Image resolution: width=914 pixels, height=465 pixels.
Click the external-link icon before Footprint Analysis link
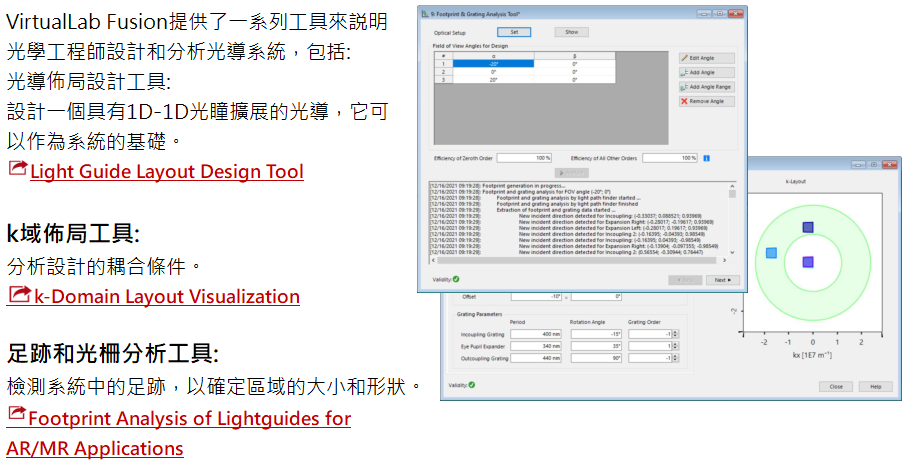click(x=17, y=415)
